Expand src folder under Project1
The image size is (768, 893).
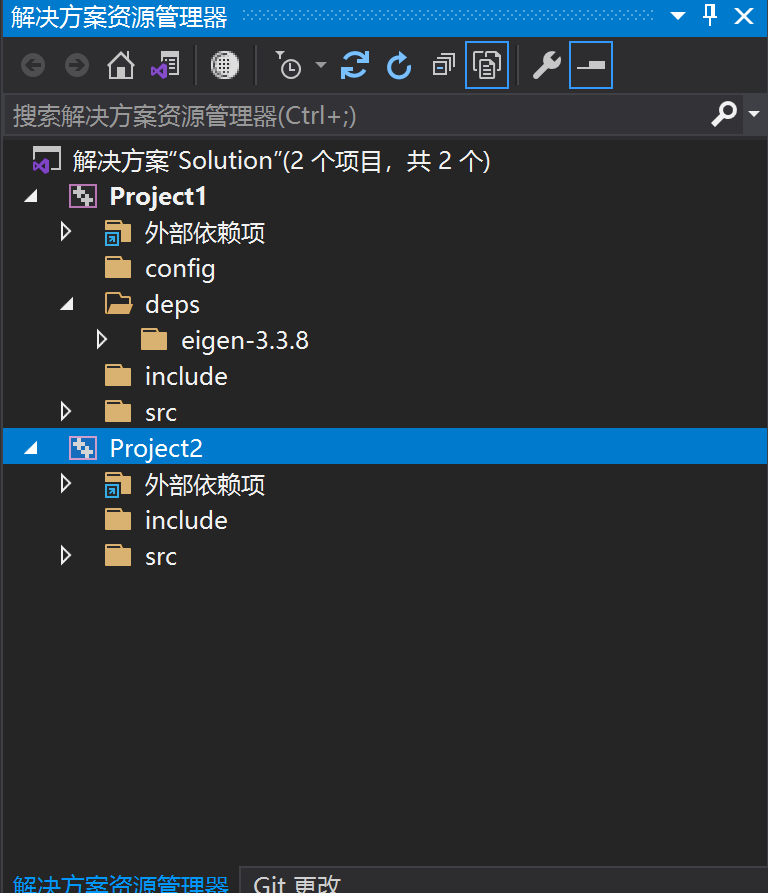tap(66, 411)
